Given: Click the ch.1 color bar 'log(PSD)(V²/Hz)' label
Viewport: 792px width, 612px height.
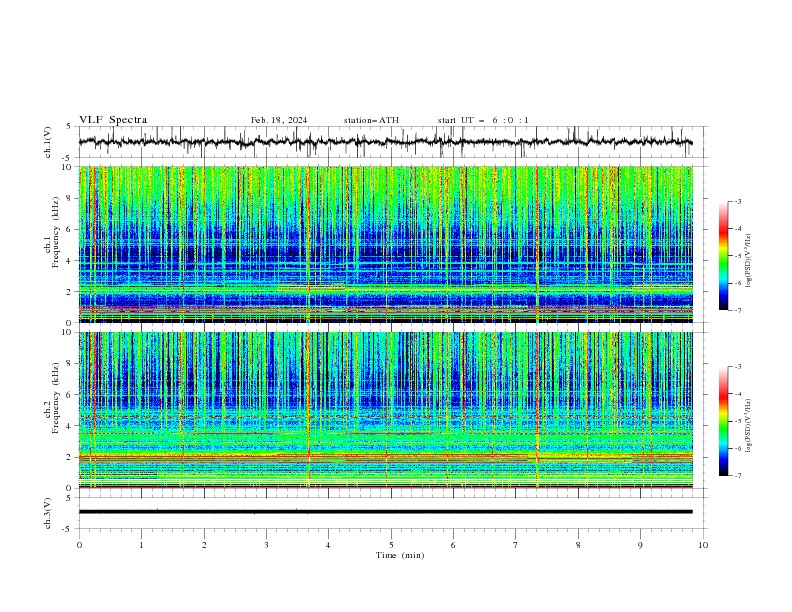Looking at the screenshot, I should 749,261.
